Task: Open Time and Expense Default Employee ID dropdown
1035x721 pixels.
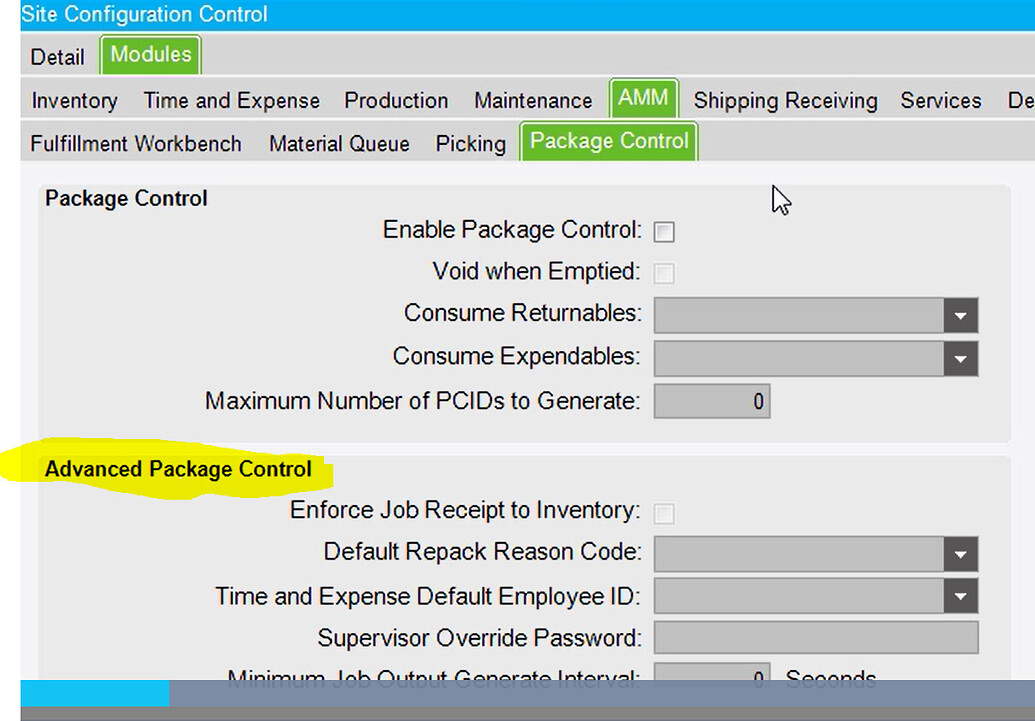Action: tap(960, 596)
